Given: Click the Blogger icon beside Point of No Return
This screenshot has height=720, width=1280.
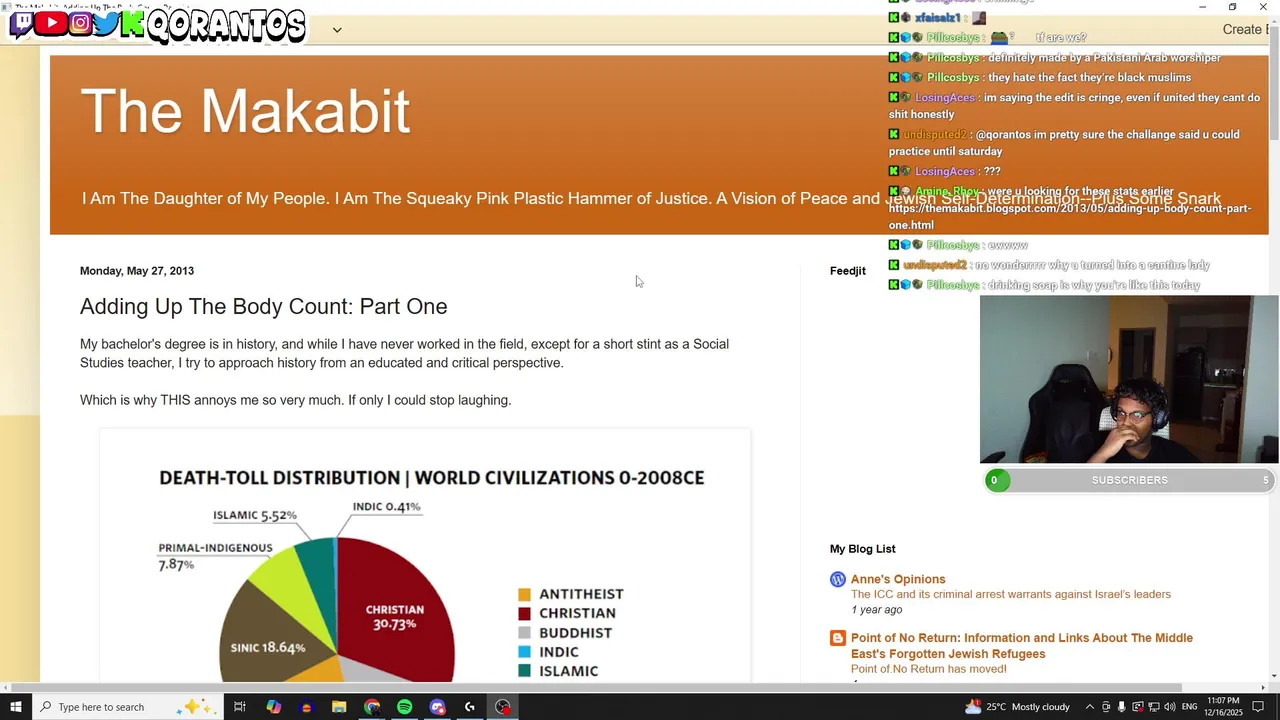Looking at the screenshot, I should pos(838,638).
